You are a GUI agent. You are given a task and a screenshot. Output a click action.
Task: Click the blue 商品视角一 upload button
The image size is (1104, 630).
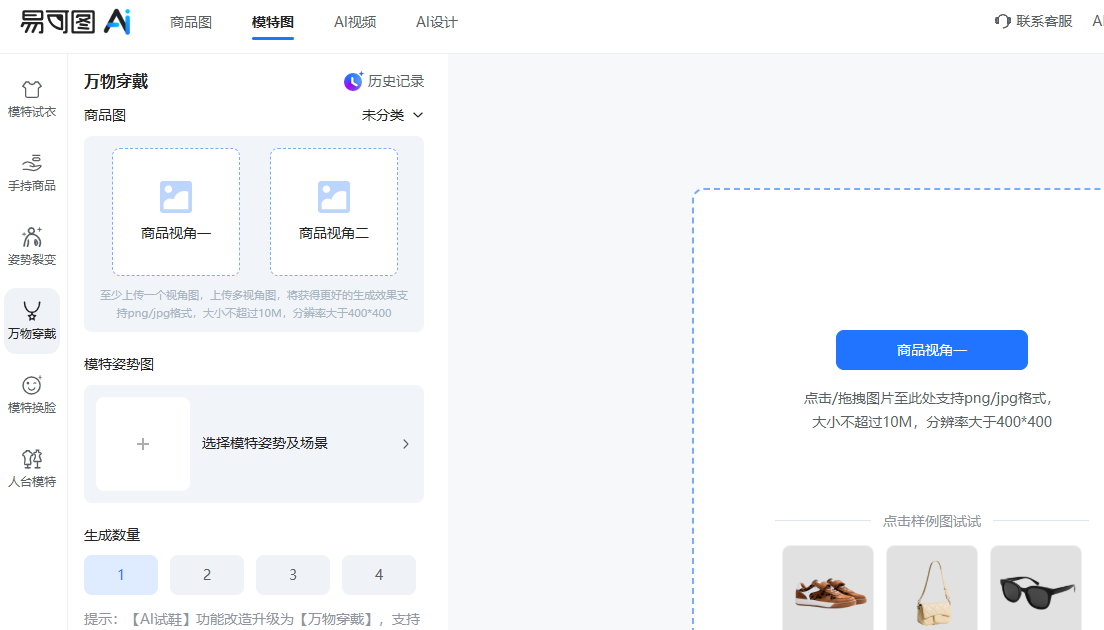(x=931, y=350)
